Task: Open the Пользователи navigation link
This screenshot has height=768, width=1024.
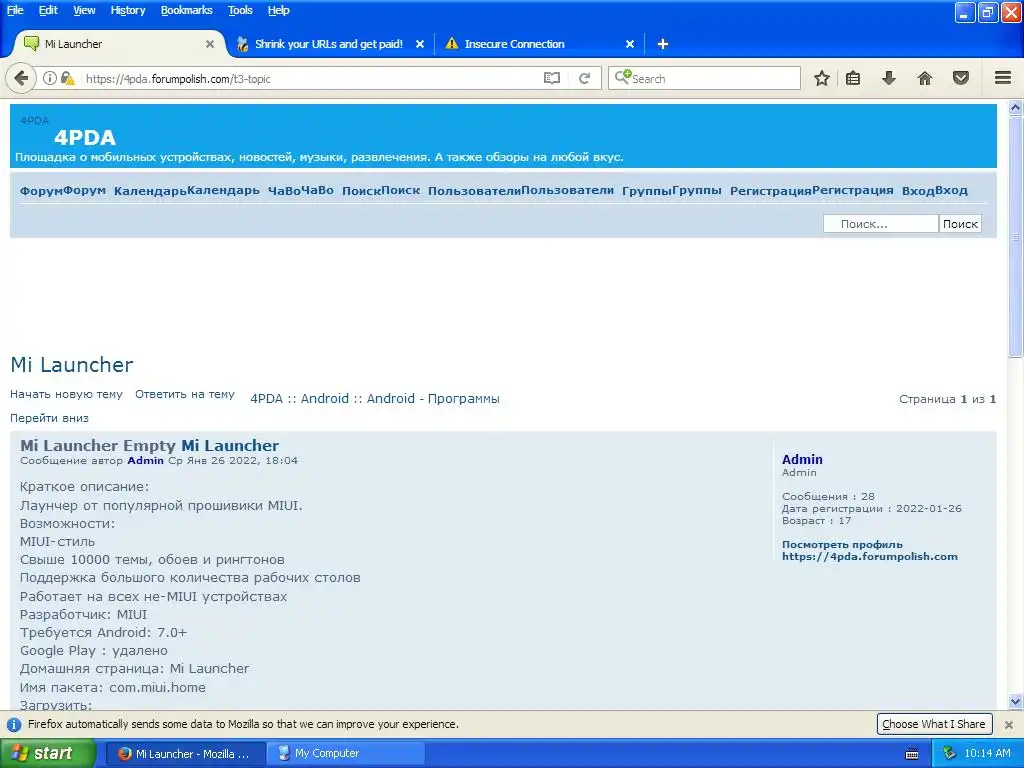Action: (x=520, y=191)
